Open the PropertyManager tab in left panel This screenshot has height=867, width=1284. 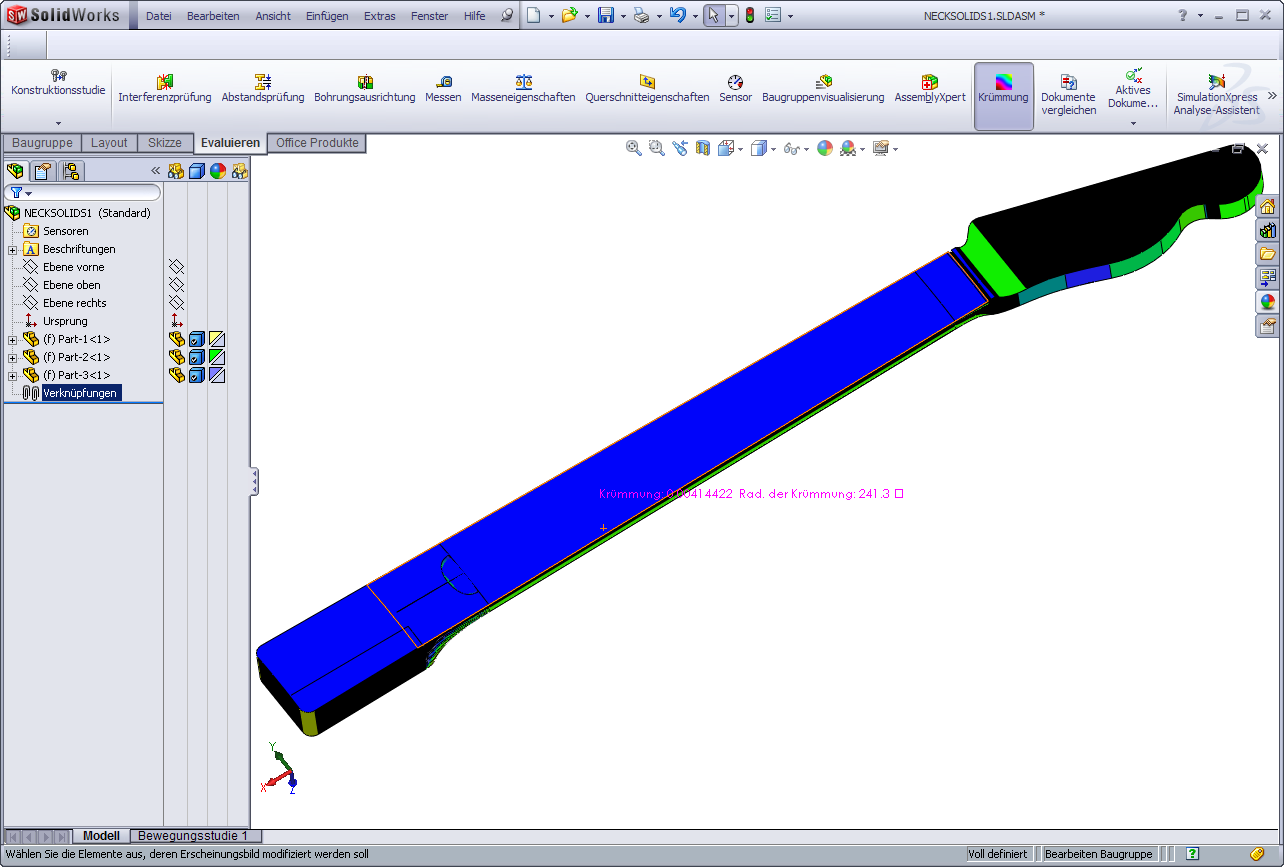click(43, 171)
